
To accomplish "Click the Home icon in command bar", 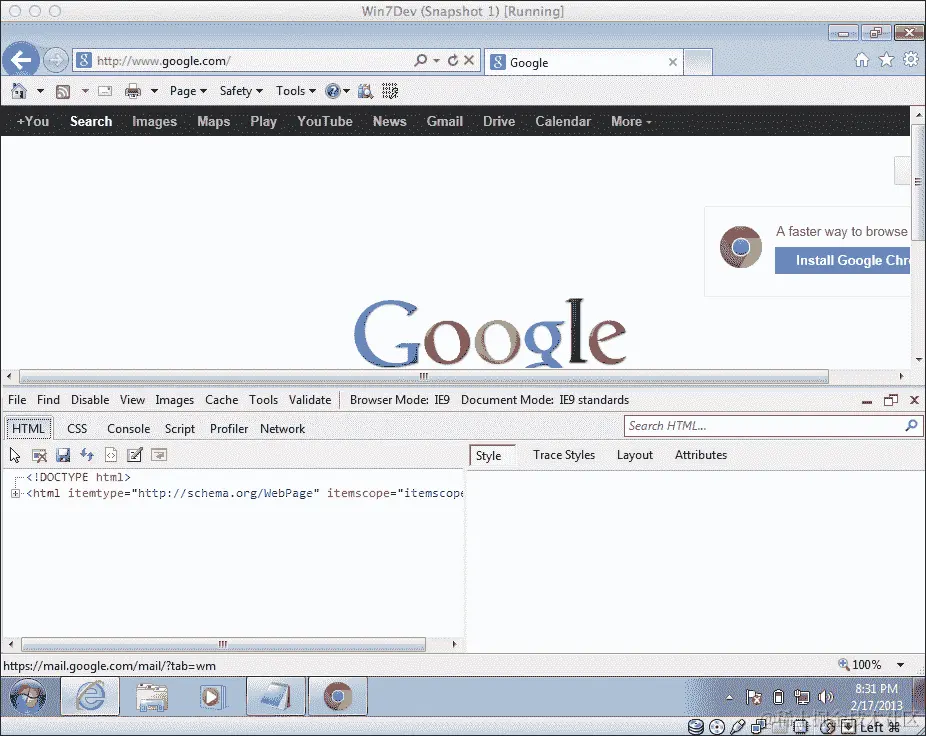I will [19, 91].
